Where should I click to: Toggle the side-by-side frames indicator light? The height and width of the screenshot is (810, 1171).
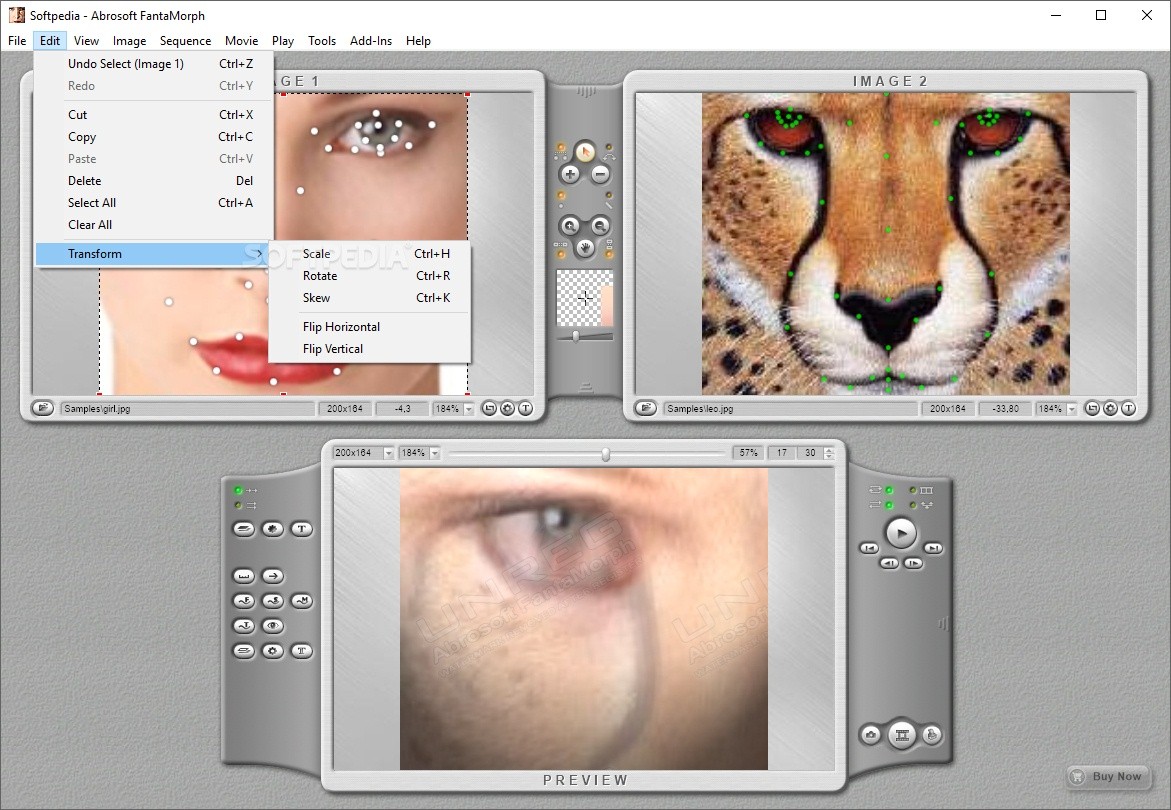click(x=913, y=490)
